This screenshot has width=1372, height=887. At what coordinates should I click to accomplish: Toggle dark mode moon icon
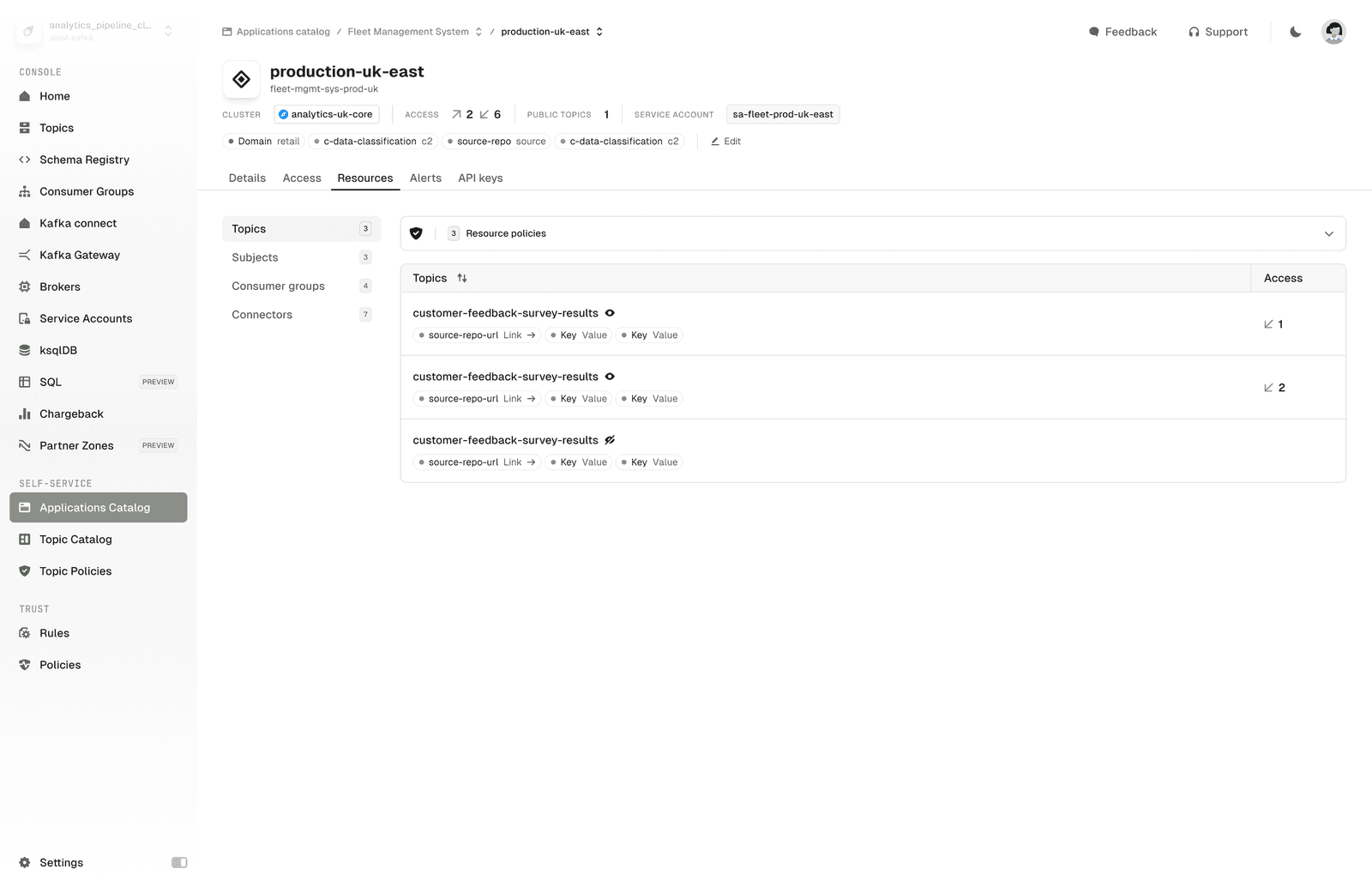pos(1295,32)
